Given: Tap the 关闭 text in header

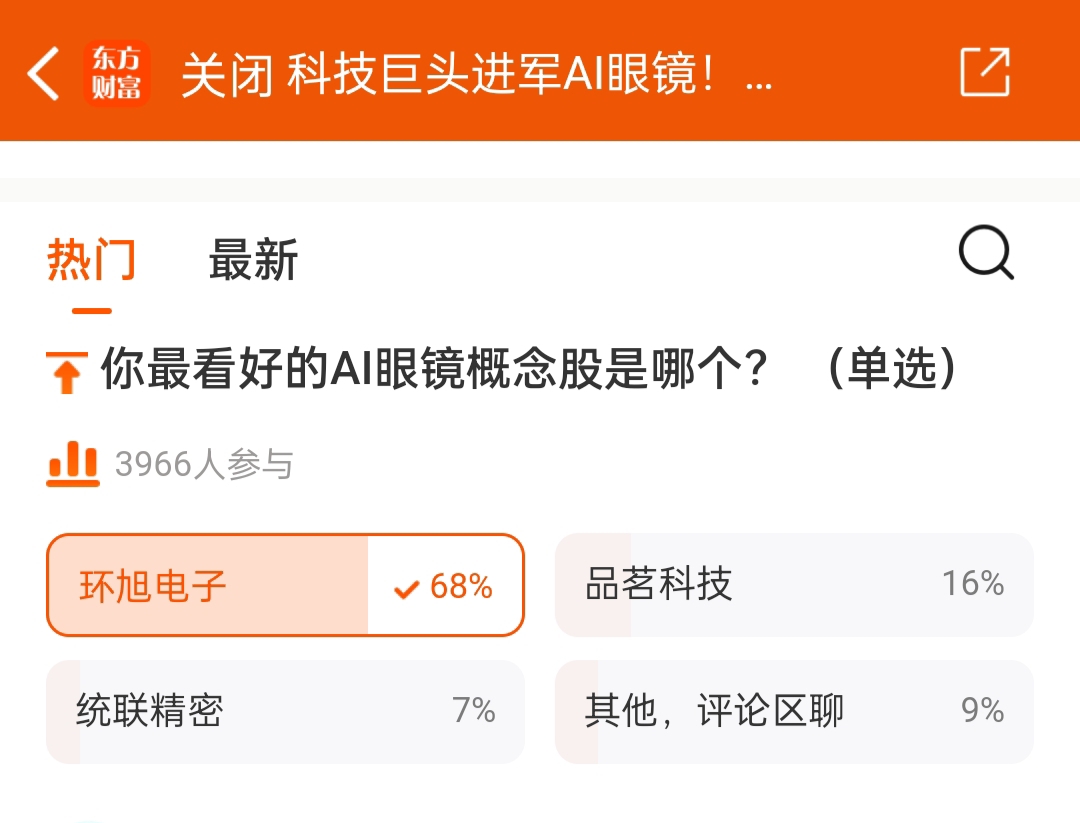Looking at the screenshot, I should [x=227, y=76].
